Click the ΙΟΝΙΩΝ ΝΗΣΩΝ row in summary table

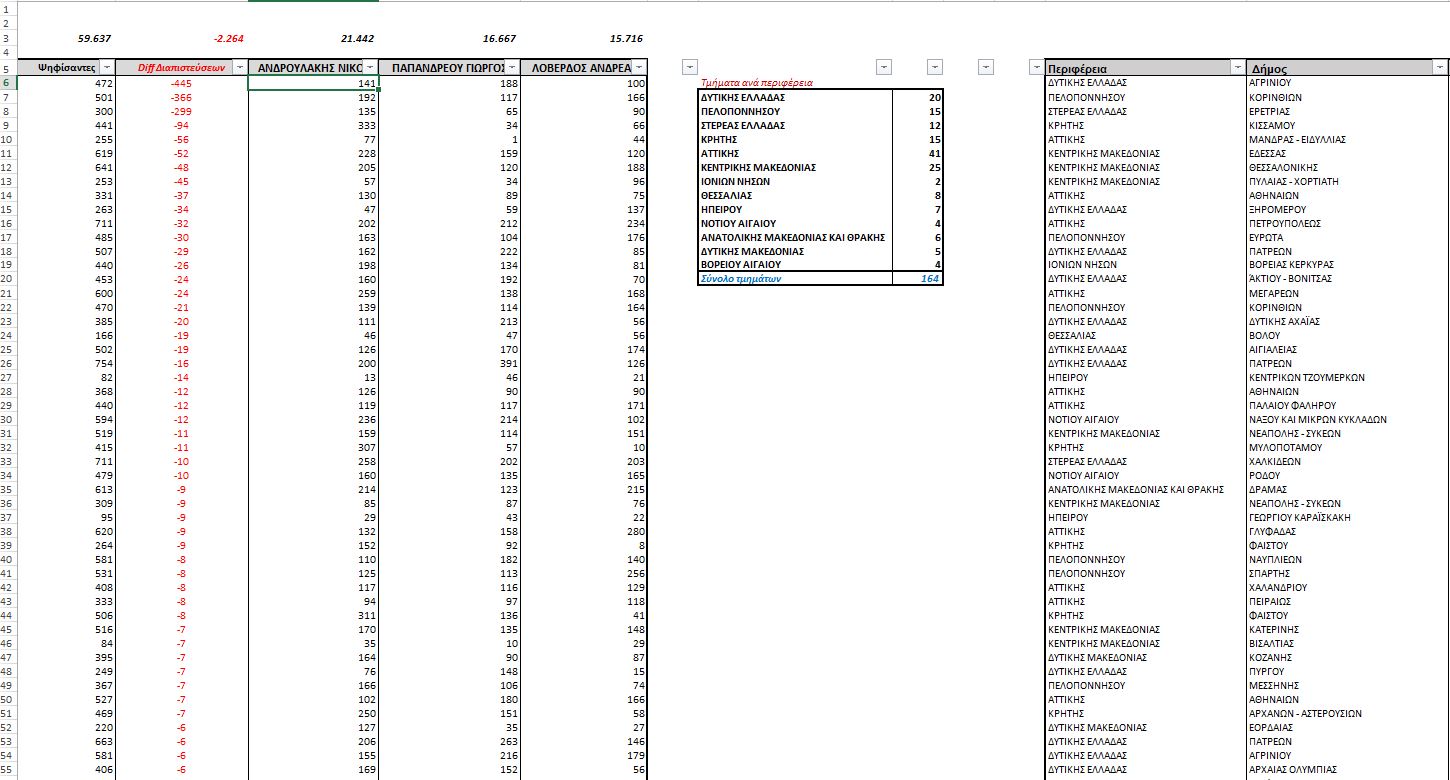[x=735, y=181]
